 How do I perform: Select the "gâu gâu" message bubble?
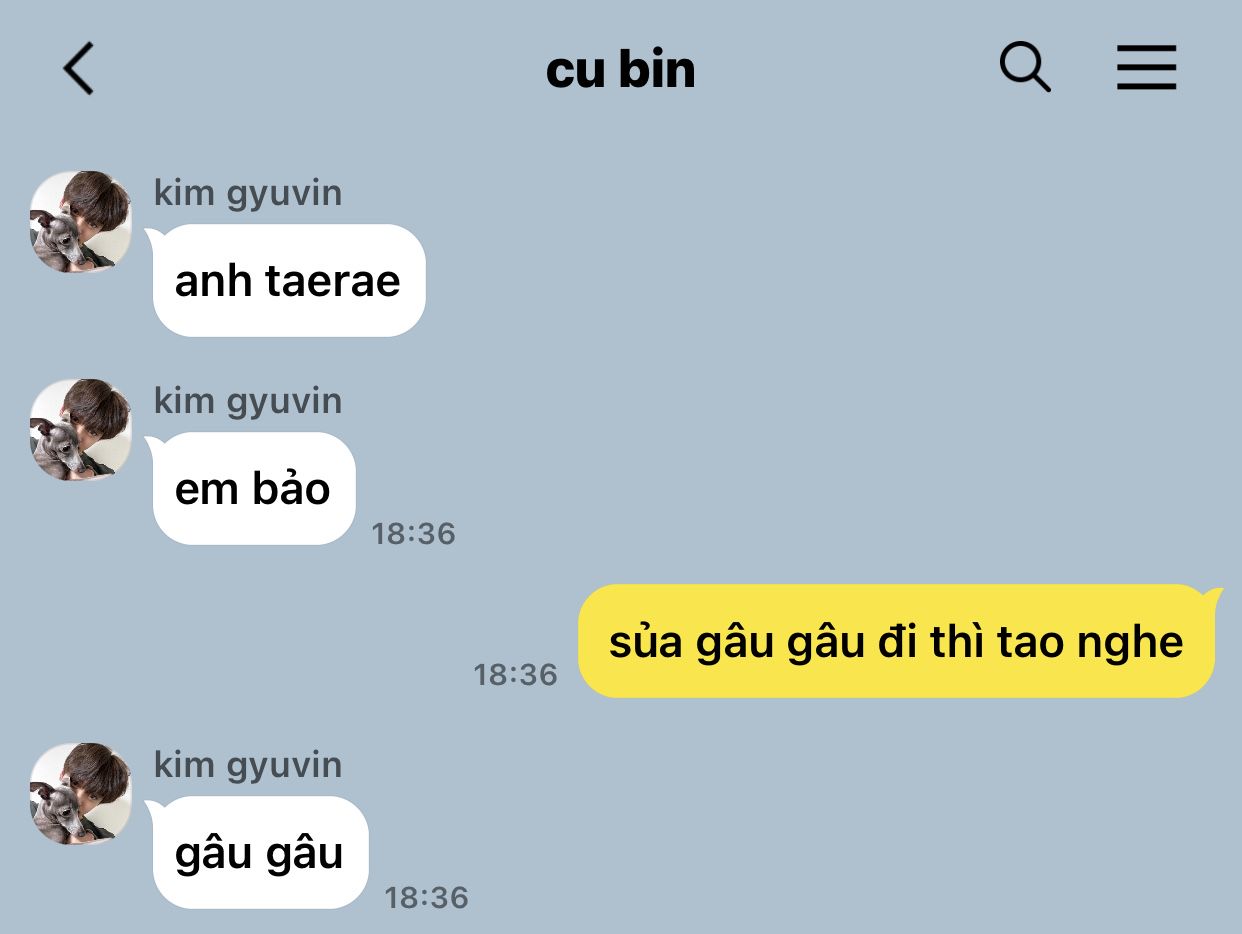(260, 853)
